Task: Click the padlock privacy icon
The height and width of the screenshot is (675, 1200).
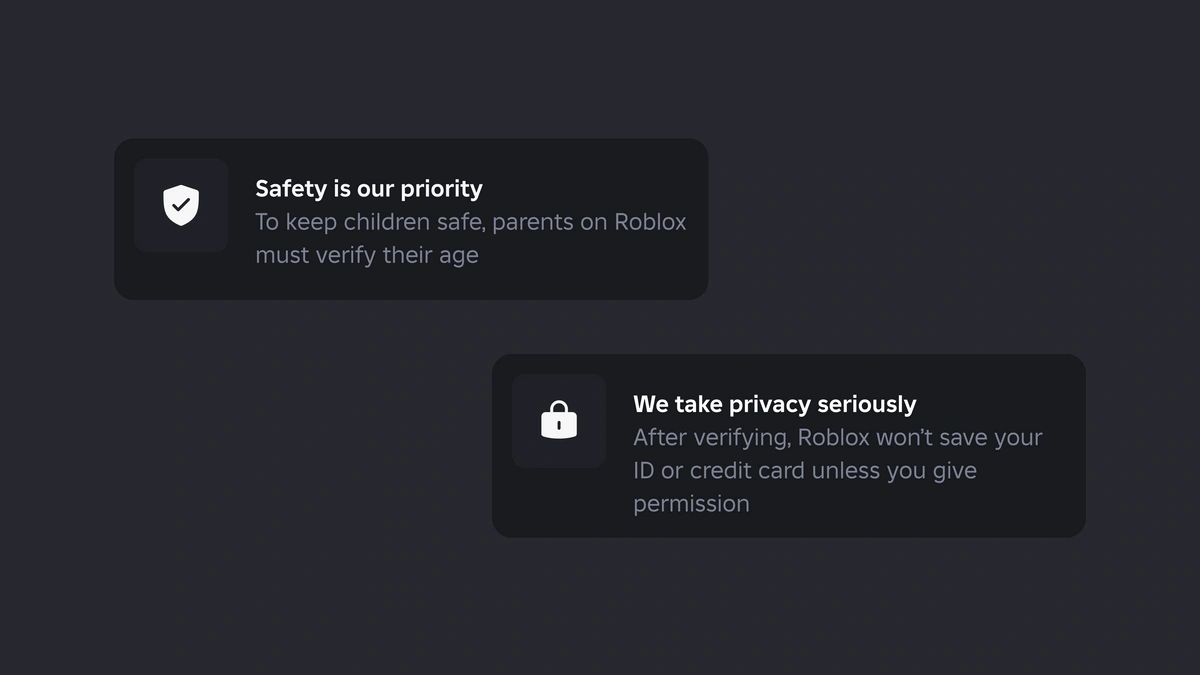Action: pos(559,420)
